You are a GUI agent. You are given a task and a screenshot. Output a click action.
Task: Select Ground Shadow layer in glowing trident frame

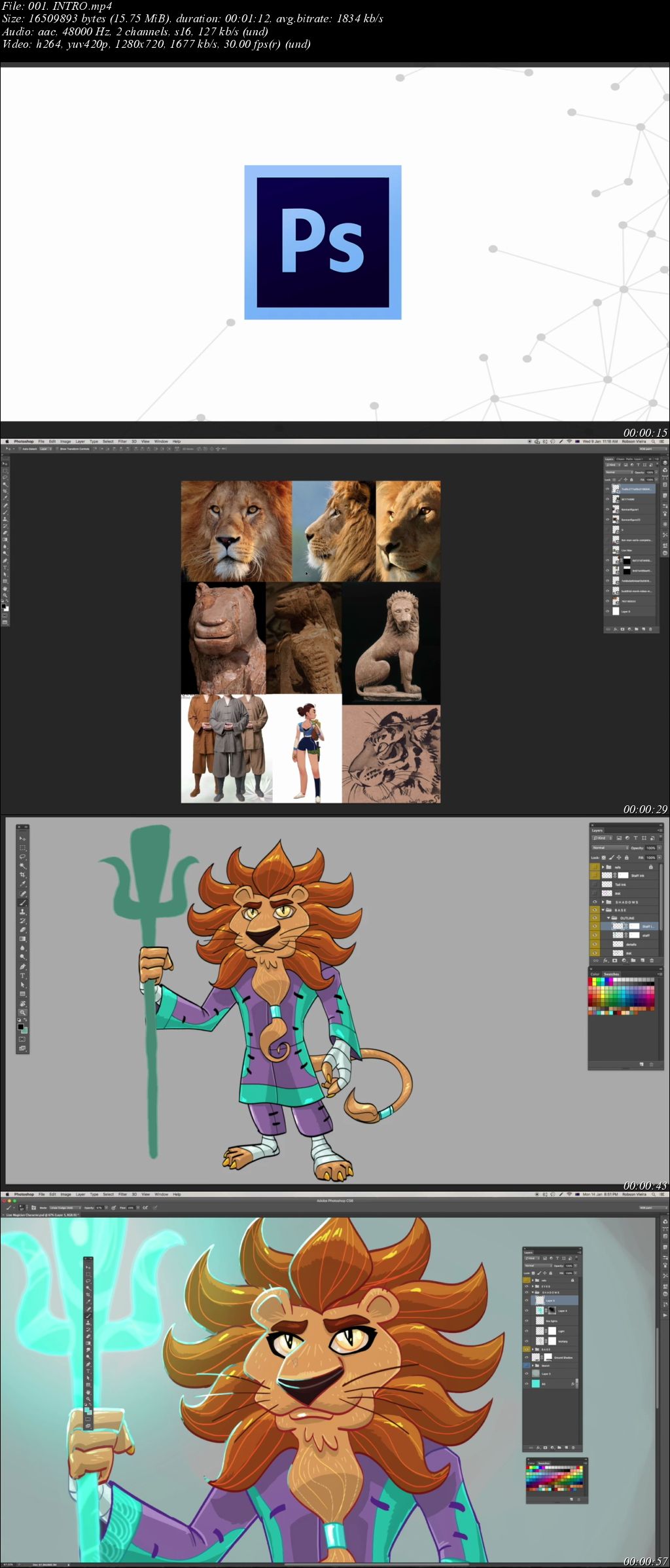point(550,1358)
